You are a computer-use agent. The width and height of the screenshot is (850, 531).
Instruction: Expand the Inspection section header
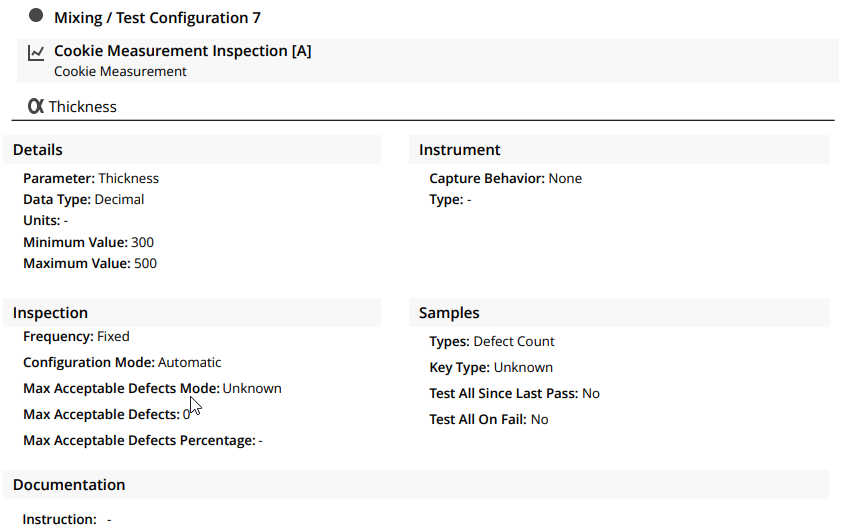coord(192,313)
